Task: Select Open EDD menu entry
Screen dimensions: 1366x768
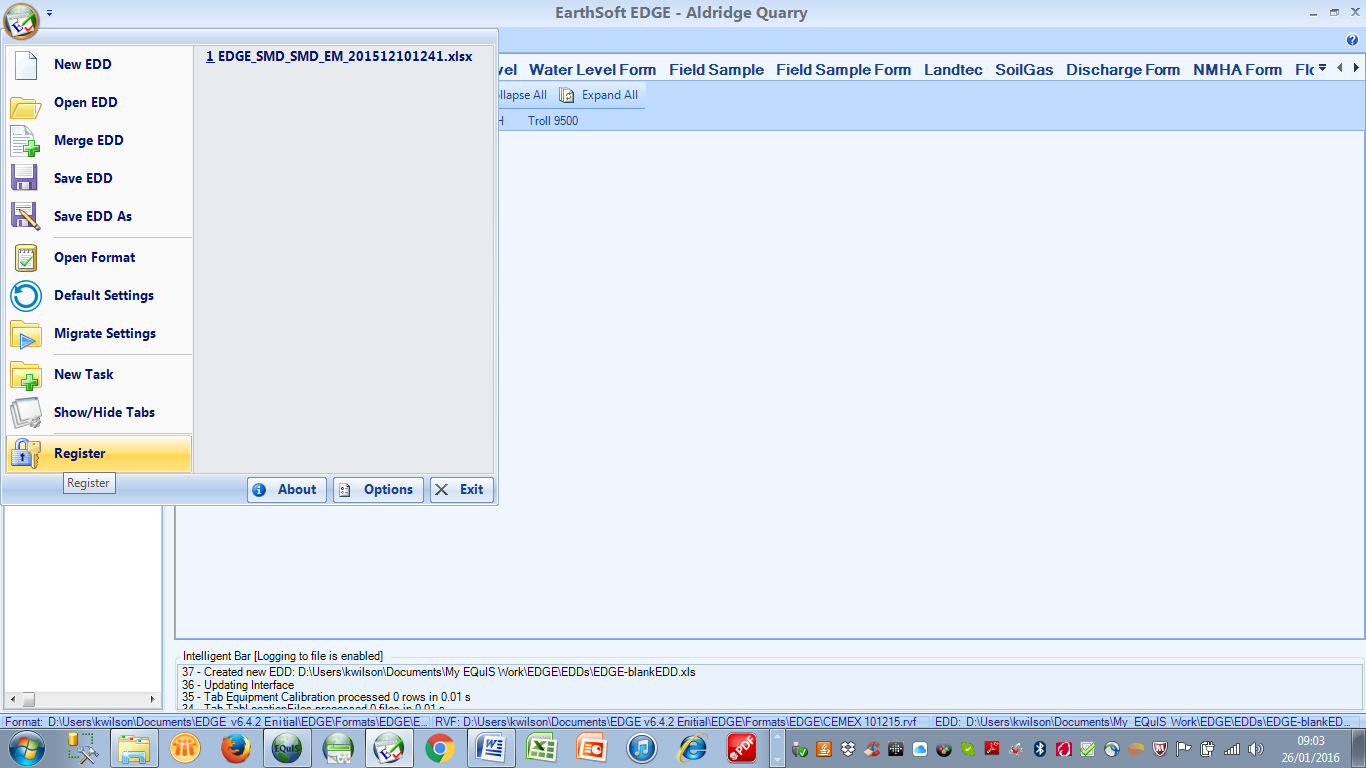Action: pos(99,102)
